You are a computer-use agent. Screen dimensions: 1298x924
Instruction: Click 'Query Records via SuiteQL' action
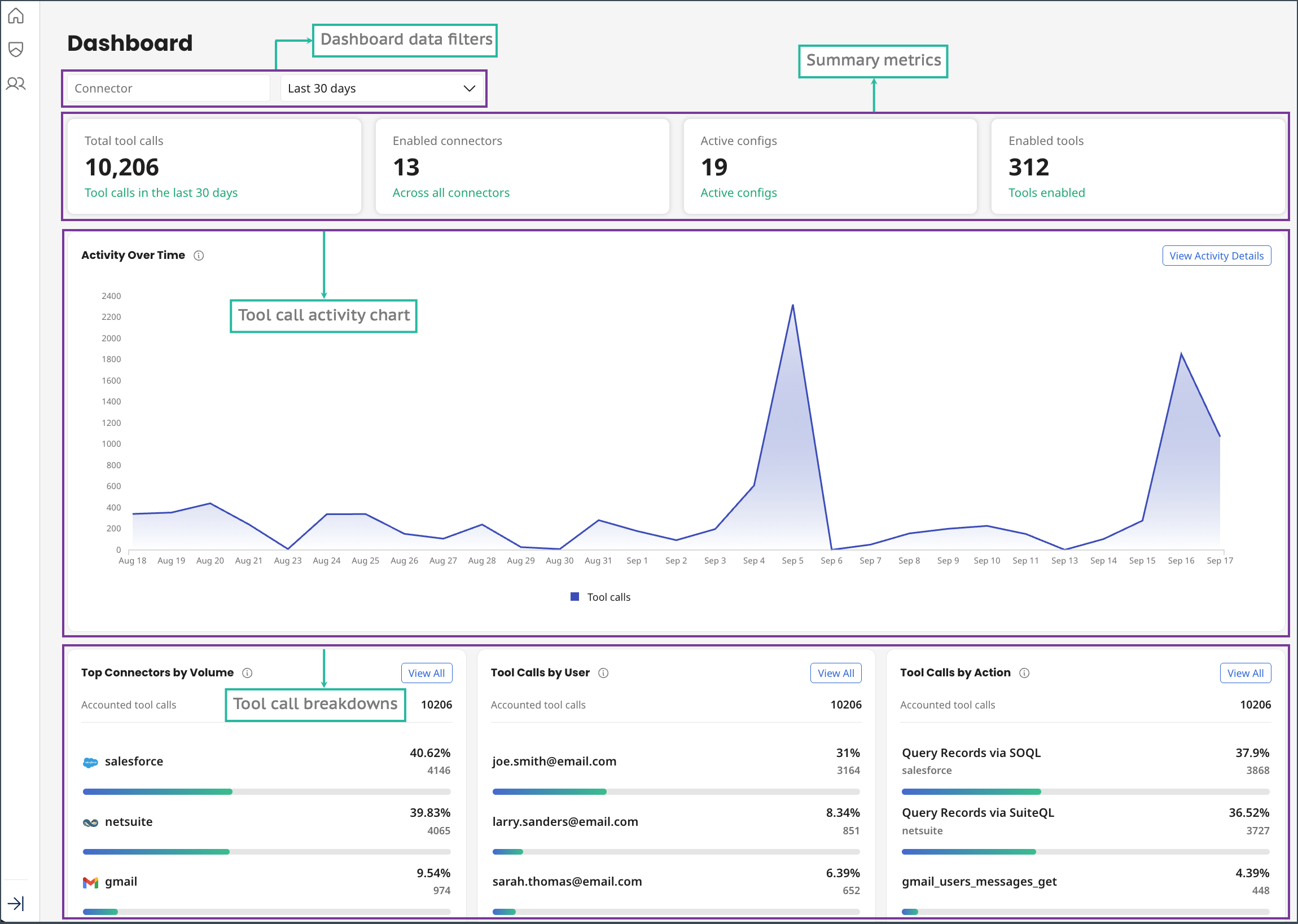pos(978,812)
